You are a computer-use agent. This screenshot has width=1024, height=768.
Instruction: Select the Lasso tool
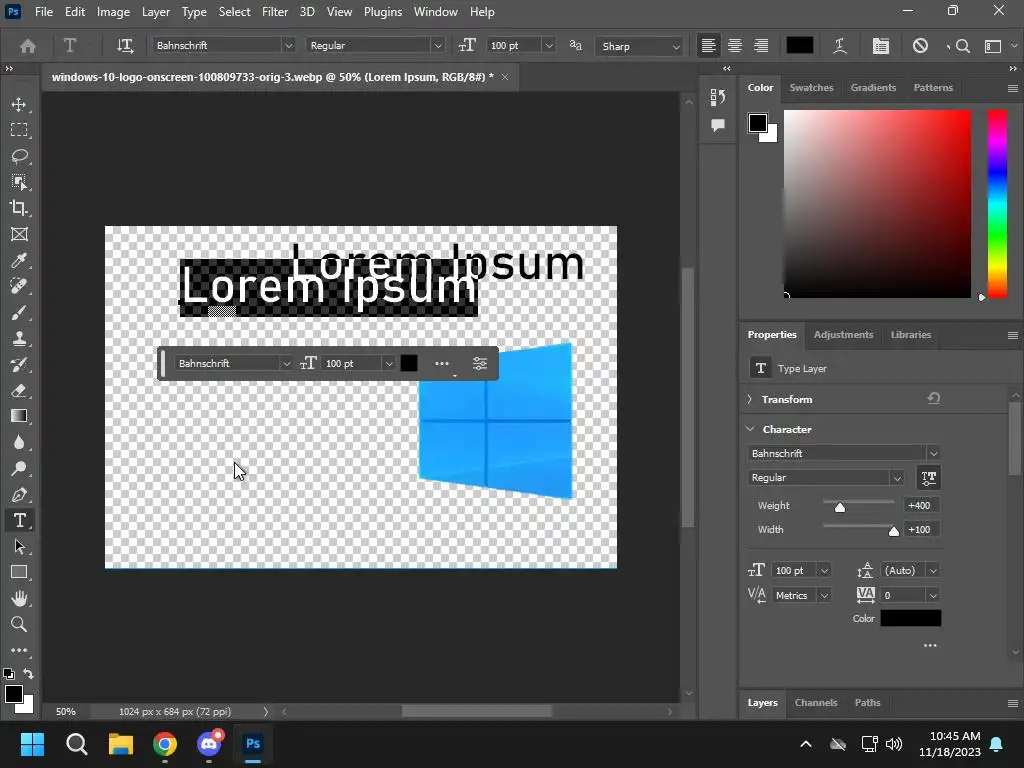(19, 156)
